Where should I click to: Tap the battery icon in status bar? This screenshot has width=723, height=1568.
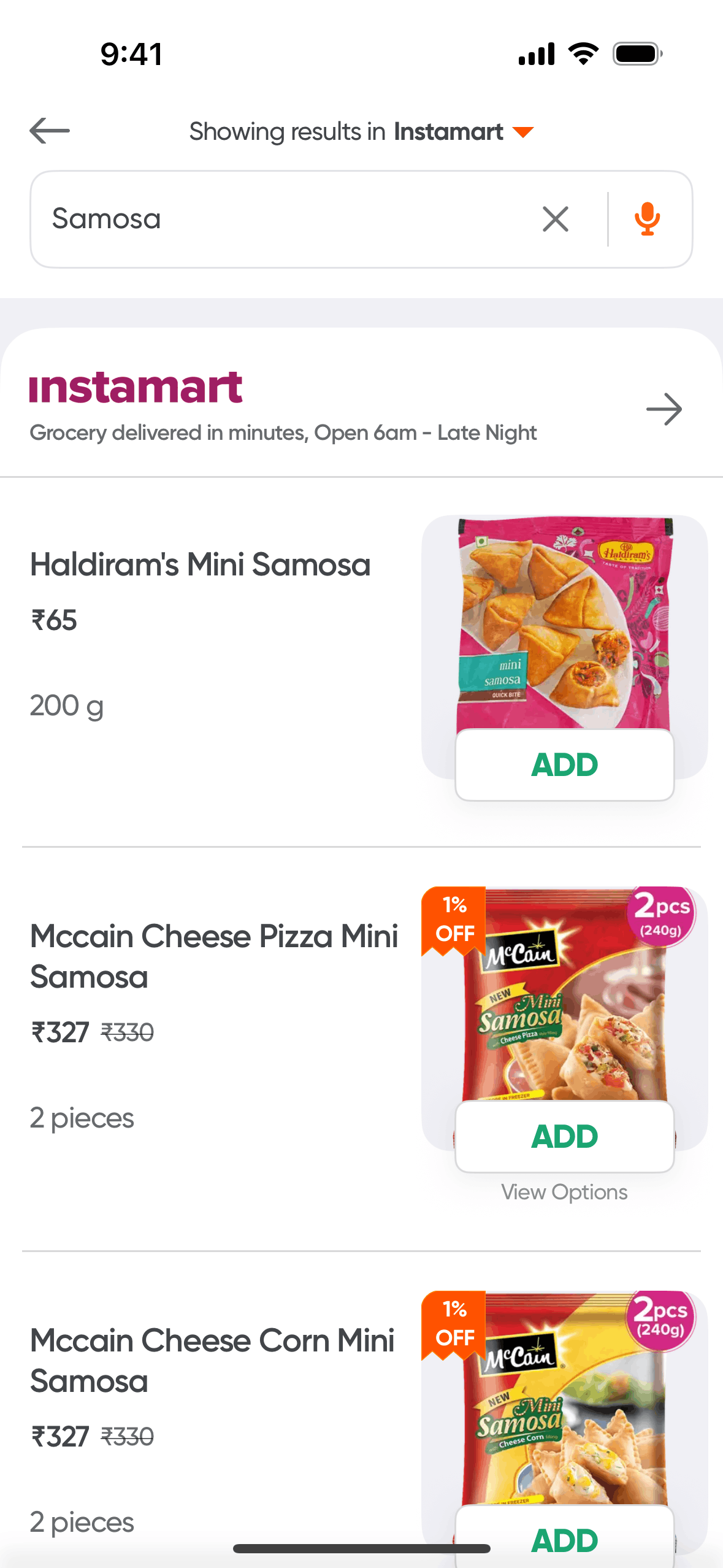(638, 54)
